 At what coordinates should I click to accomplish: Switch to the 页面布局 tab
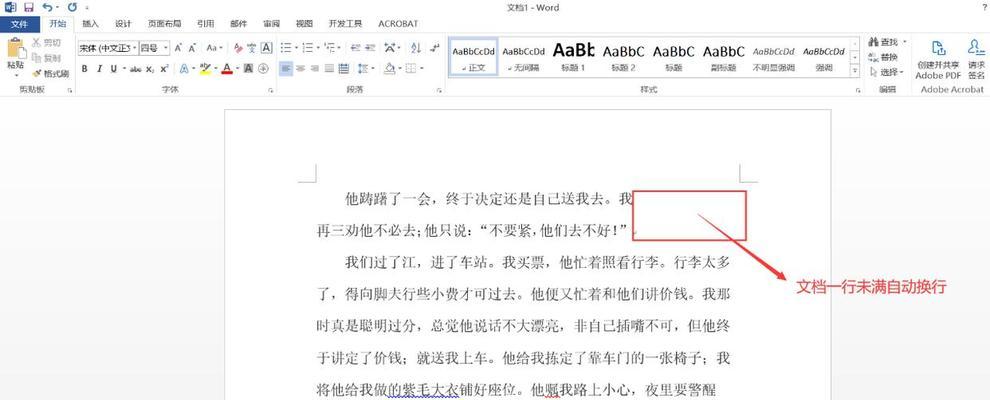click(x=164, y=23)
